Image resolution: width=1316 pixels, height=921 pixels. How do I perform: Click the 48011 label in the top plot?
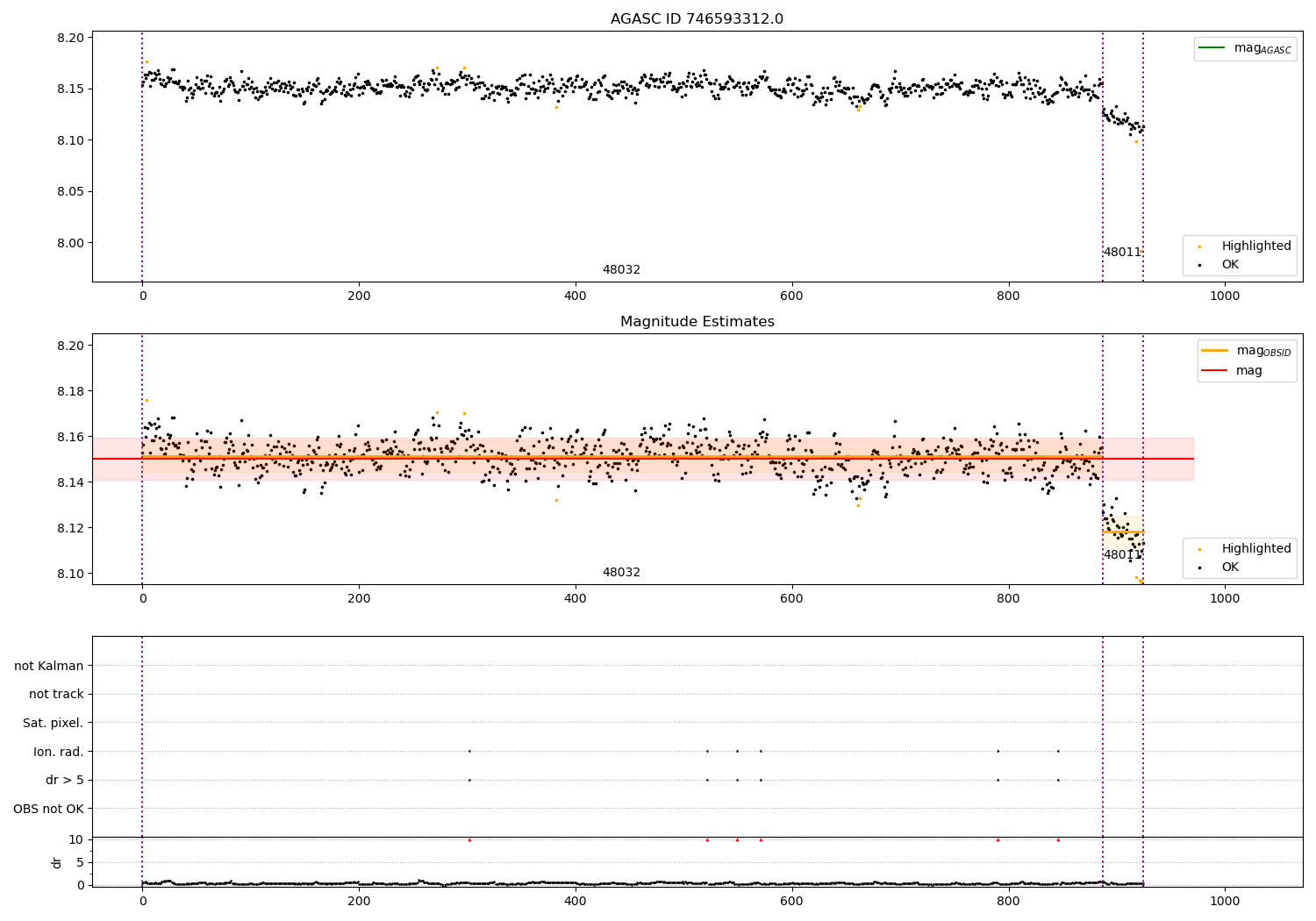click(x=1122, y=253)
